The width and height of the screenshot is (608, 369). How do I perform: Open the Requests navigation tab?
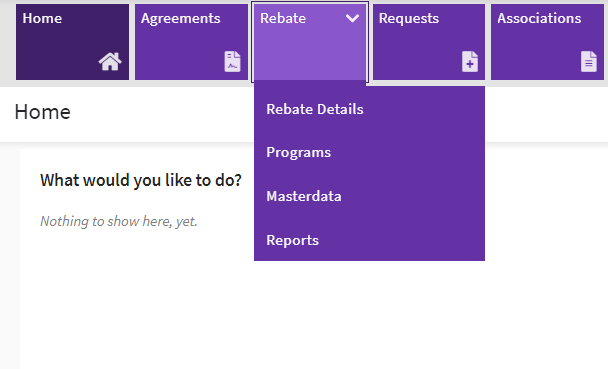point(429,42)
